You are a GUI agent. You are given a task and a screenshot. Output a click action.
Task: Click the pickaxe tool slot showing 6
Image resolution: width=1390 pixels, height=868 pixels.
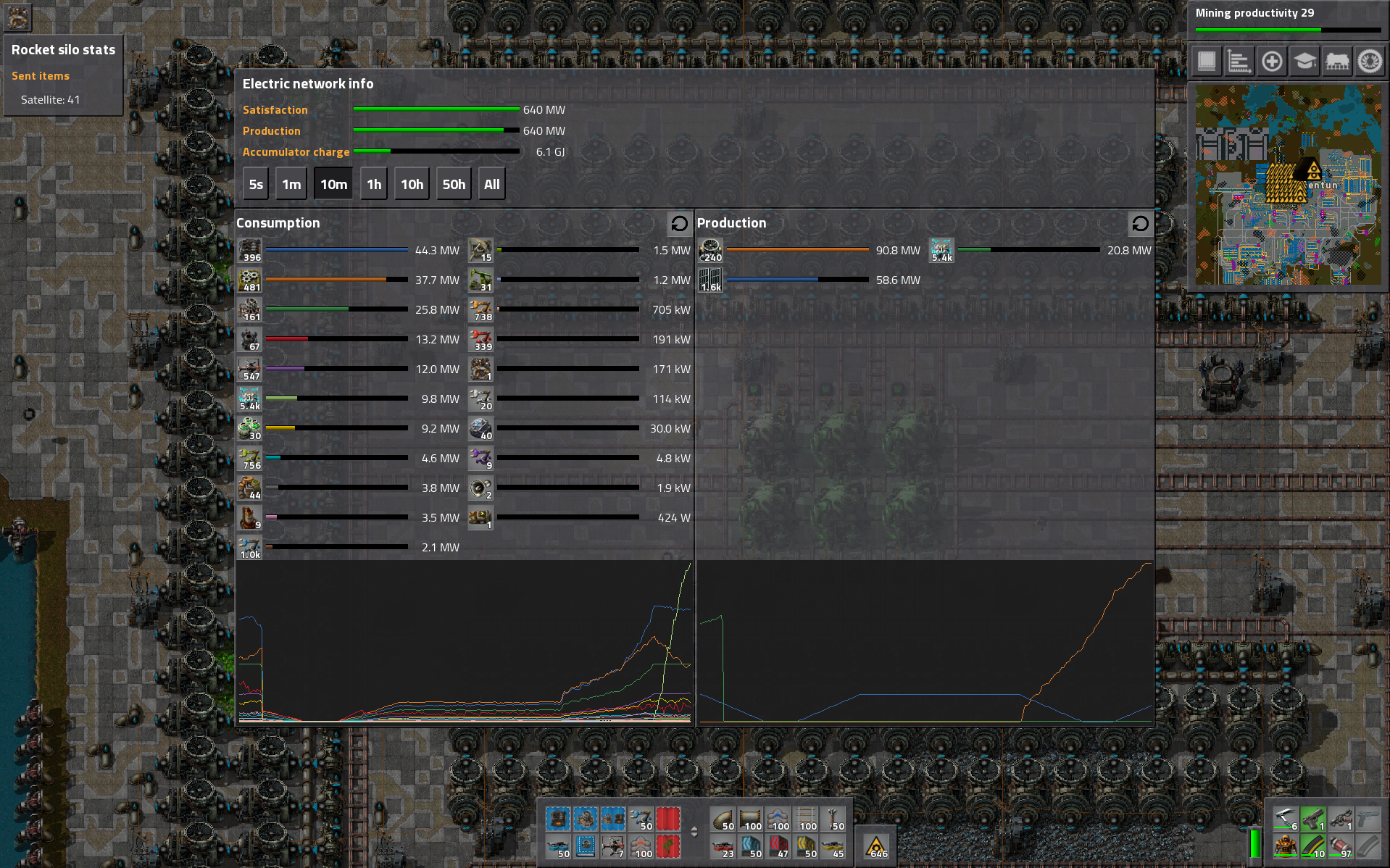point(1286,819)
